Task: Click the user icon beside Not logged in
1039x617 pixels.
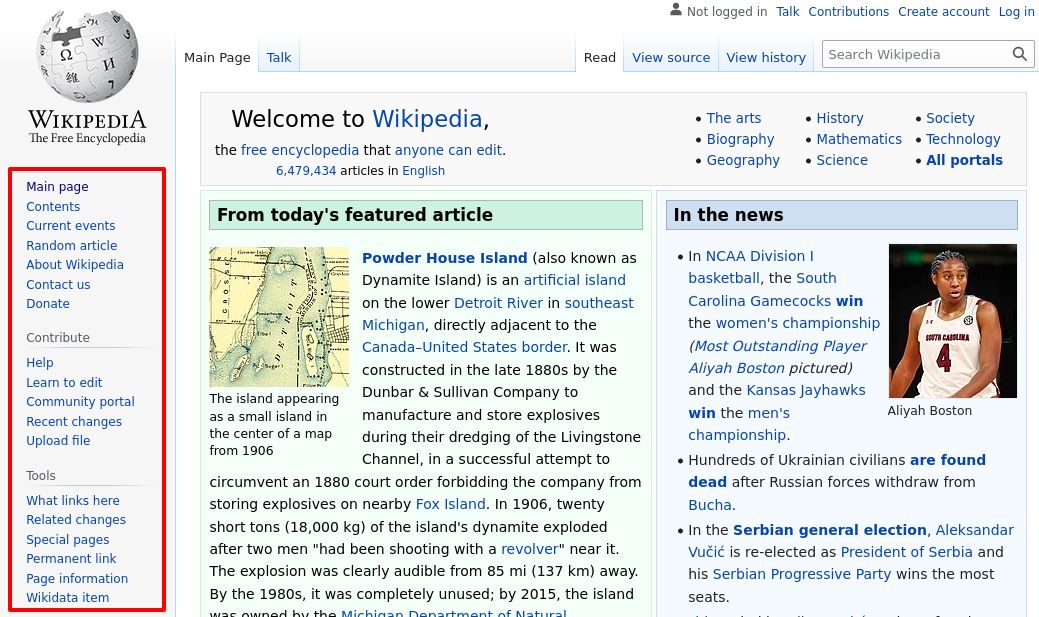Action: coord(675,10)
